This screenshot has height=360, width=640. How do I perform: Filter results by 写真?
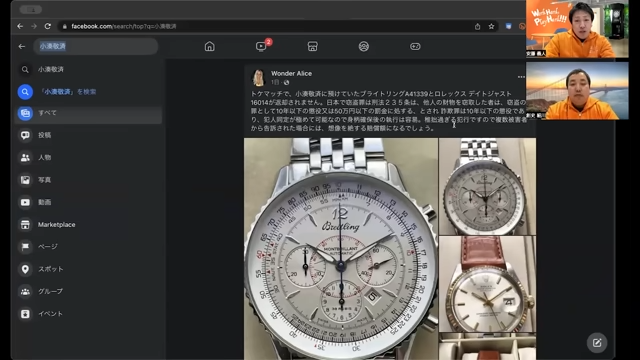pos(88,180)
